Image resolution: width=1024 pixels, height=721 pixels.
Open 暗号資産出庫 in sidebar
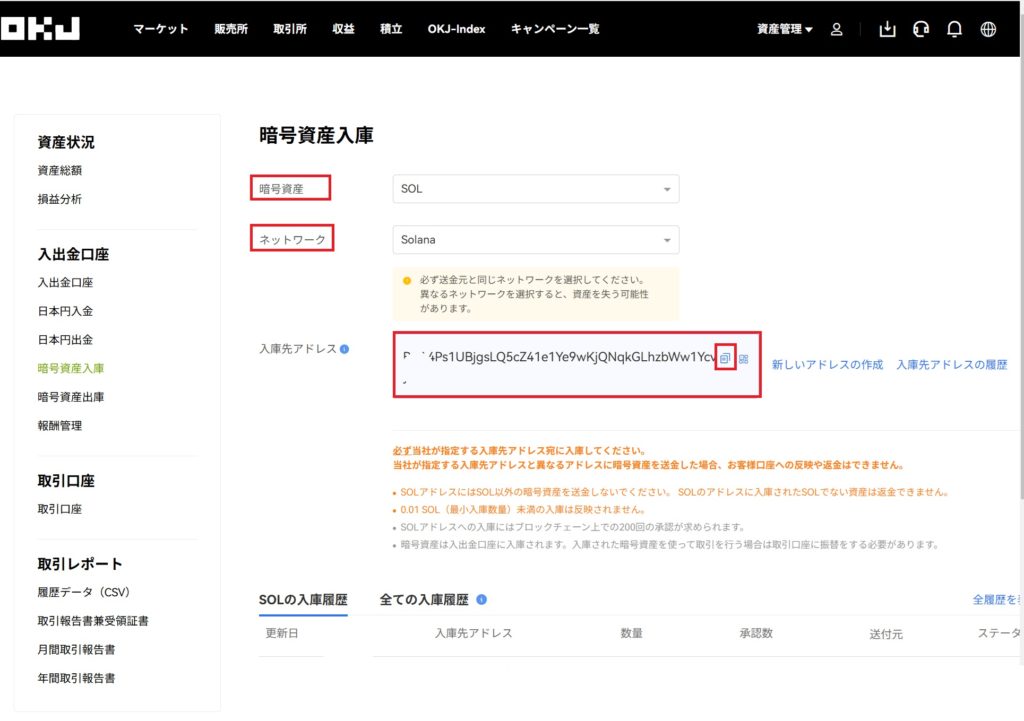(71, 397)
